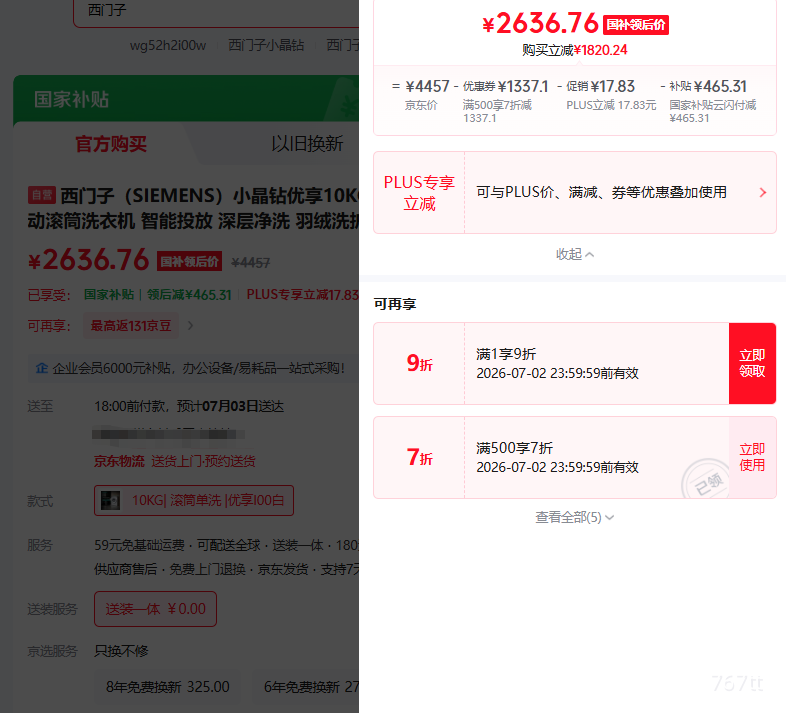Click the 国补领后价 tag beside ¥2636.76 in left page
This screenshot has width=786, height=713.
point(189,261)
